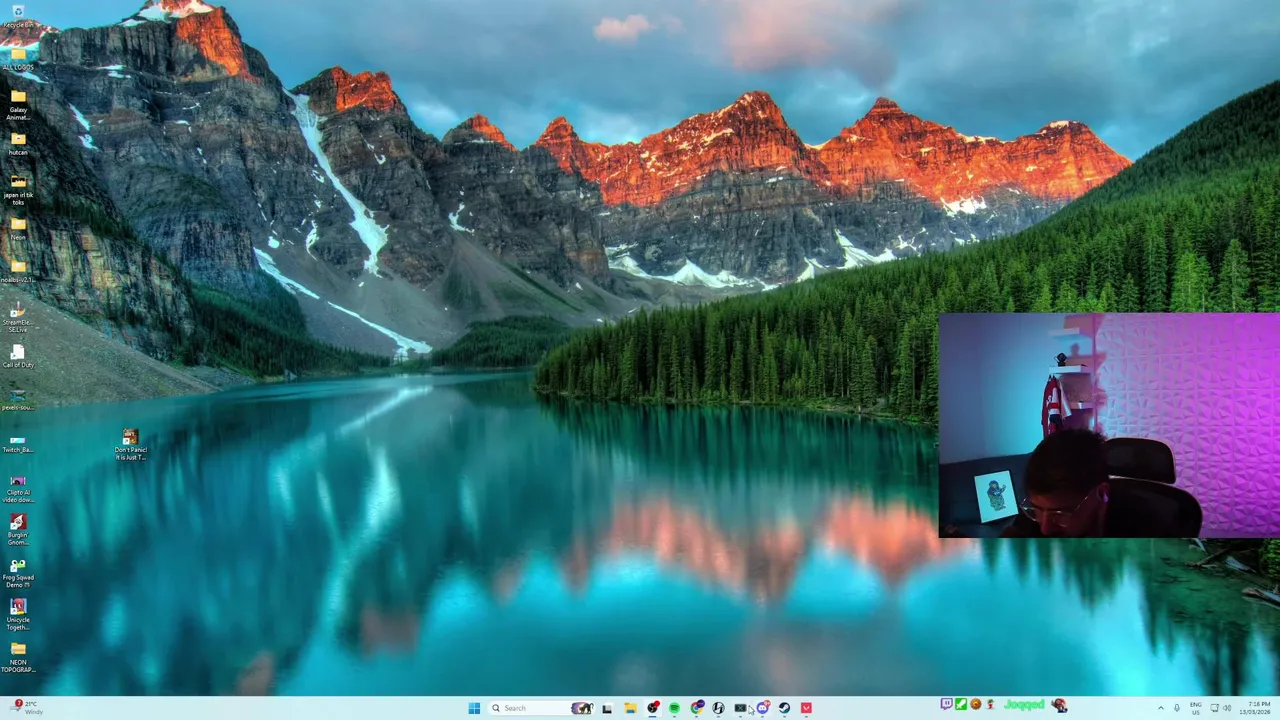The width and height of the screenshot is (1280, 720).
Task: Open Google Chrome from the taskbar
Action: point(697,708)
